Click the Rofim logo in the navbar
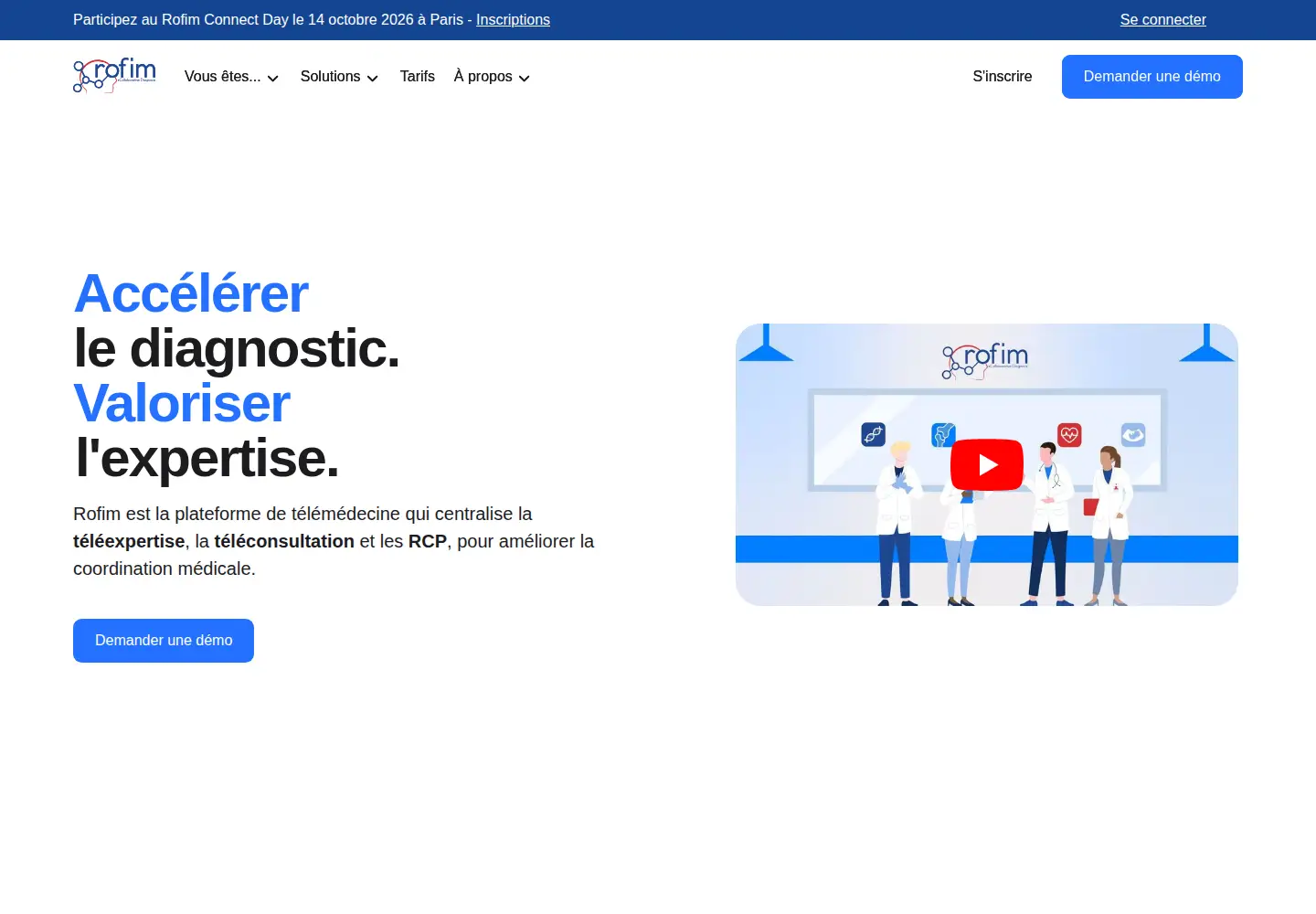This screenshot has height=914, width=1316. tap(114, 76)
